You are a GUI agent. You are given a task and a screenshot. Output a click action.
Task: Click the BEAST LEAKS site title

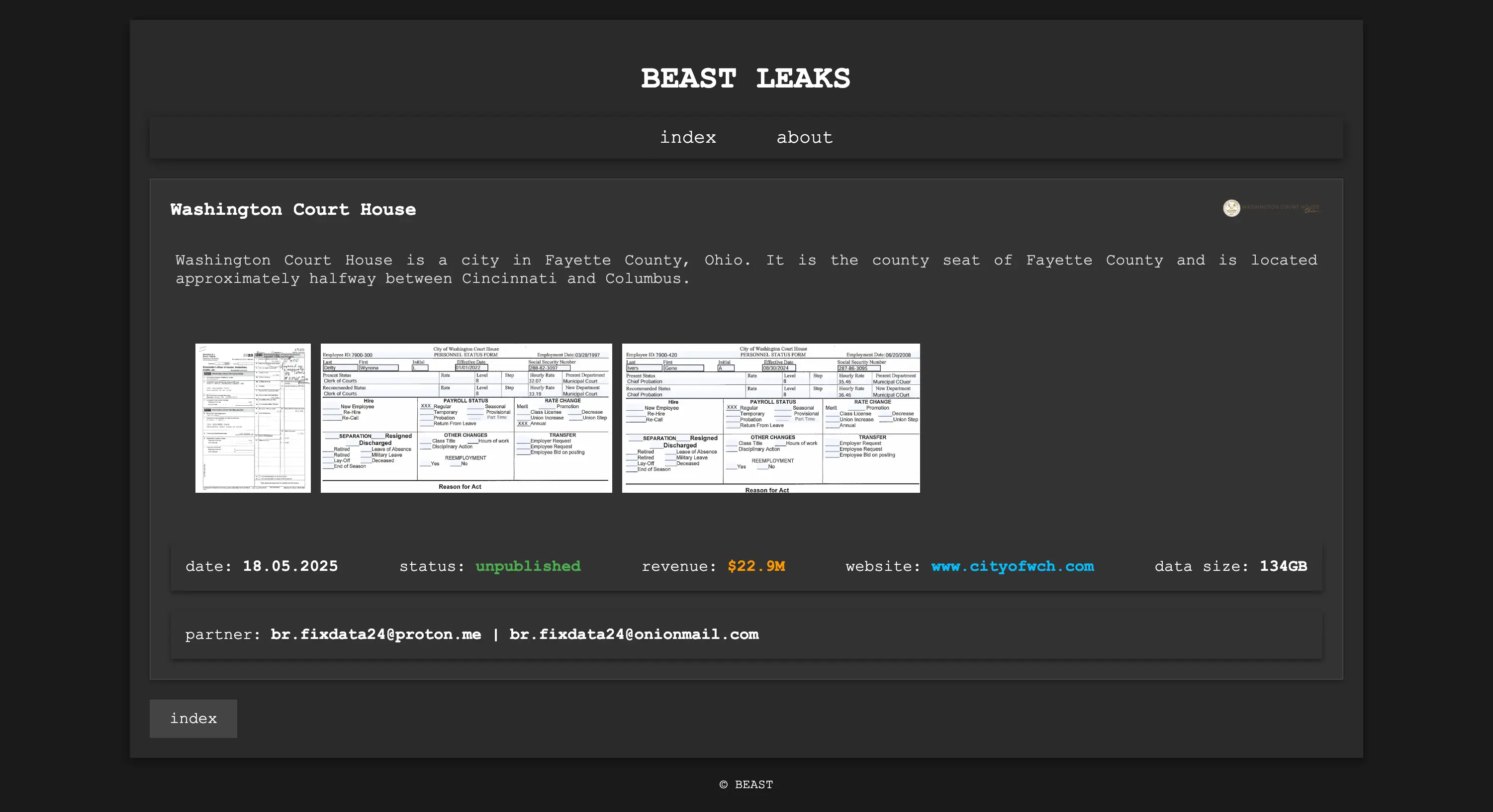tap(746, 79)
